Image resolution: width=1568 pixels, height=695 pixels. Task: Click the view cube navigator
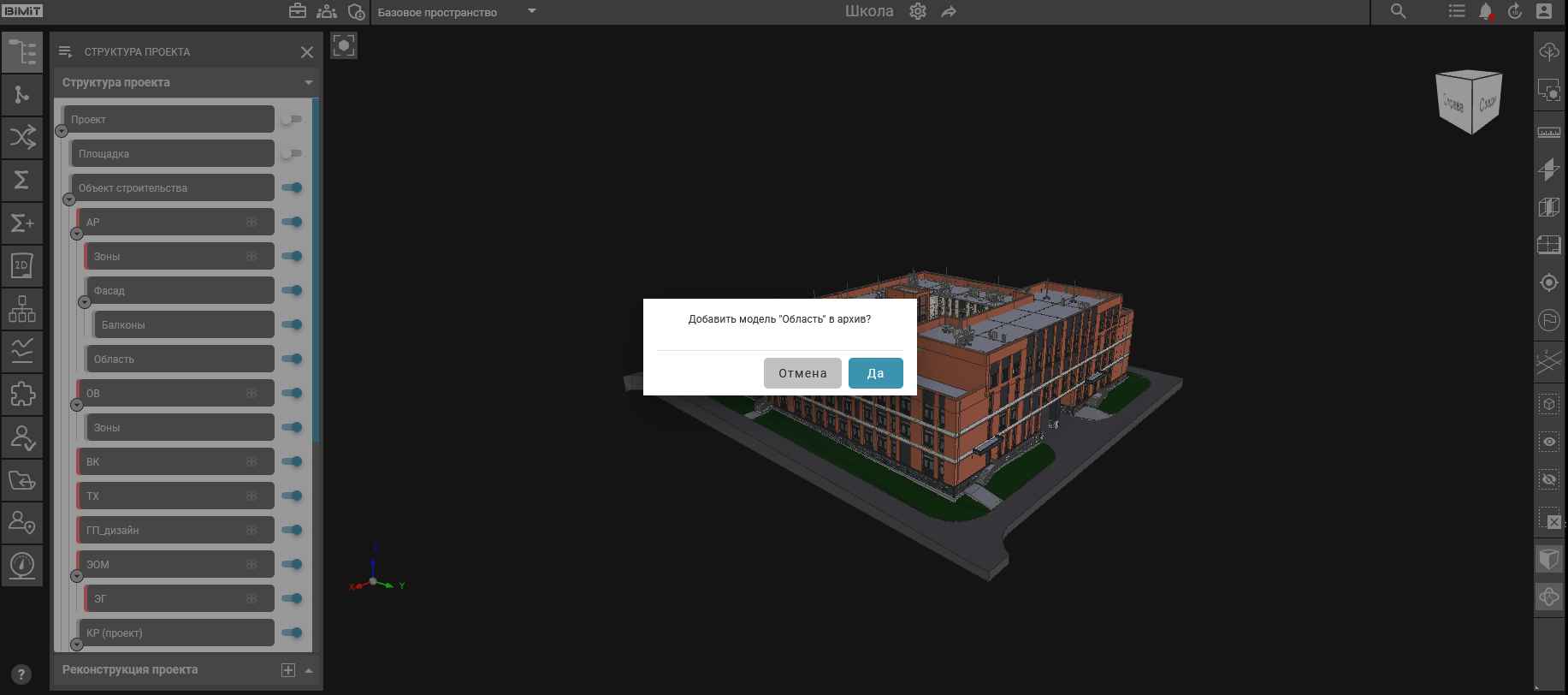(x=1469, y=102)
